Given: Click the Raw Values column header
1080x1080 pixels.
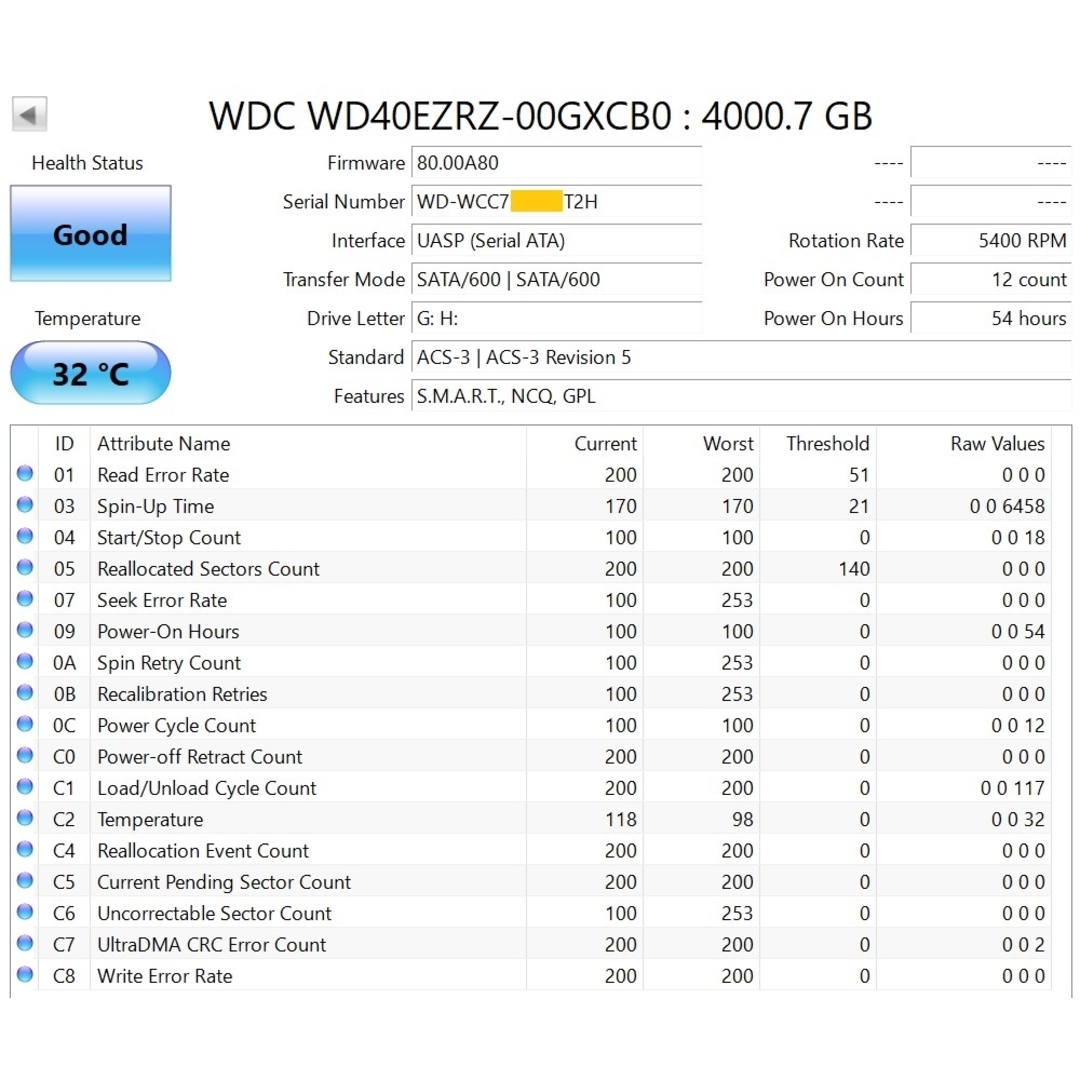Looking at the screenshot, I should 964,444.
